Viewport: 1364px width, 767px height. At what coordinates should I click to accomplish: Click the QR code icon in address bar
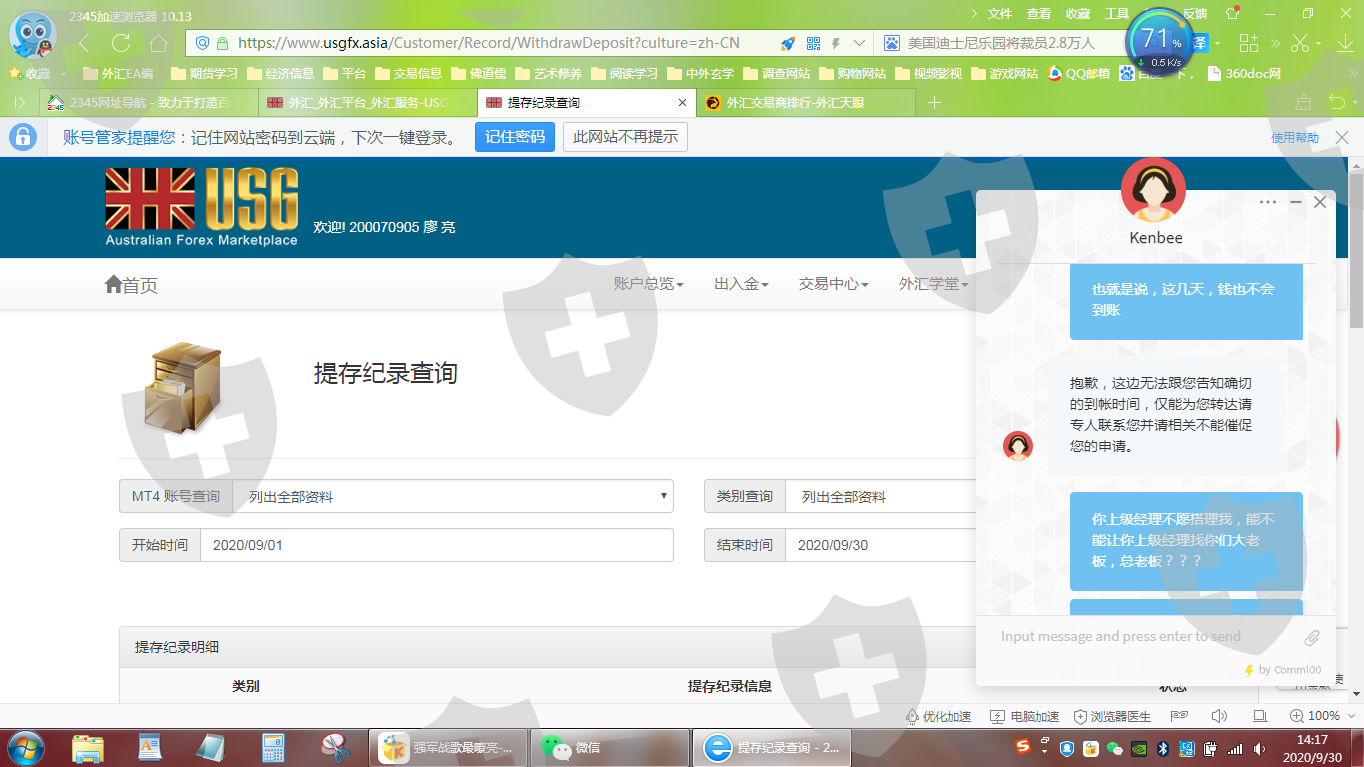point(813,43)
